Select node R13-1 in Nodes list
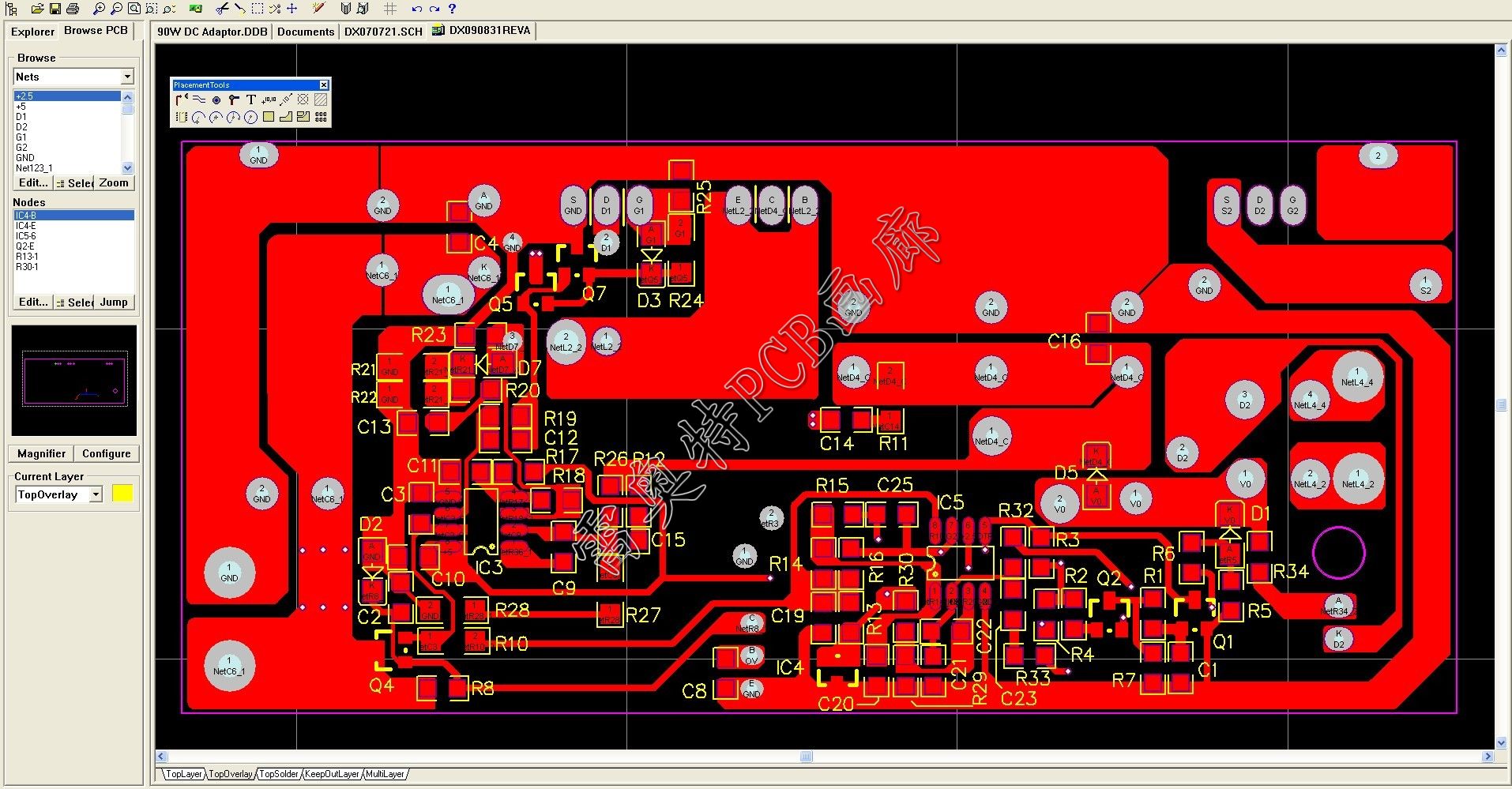The image size is (1512, 789). click(x=73, y=257)
